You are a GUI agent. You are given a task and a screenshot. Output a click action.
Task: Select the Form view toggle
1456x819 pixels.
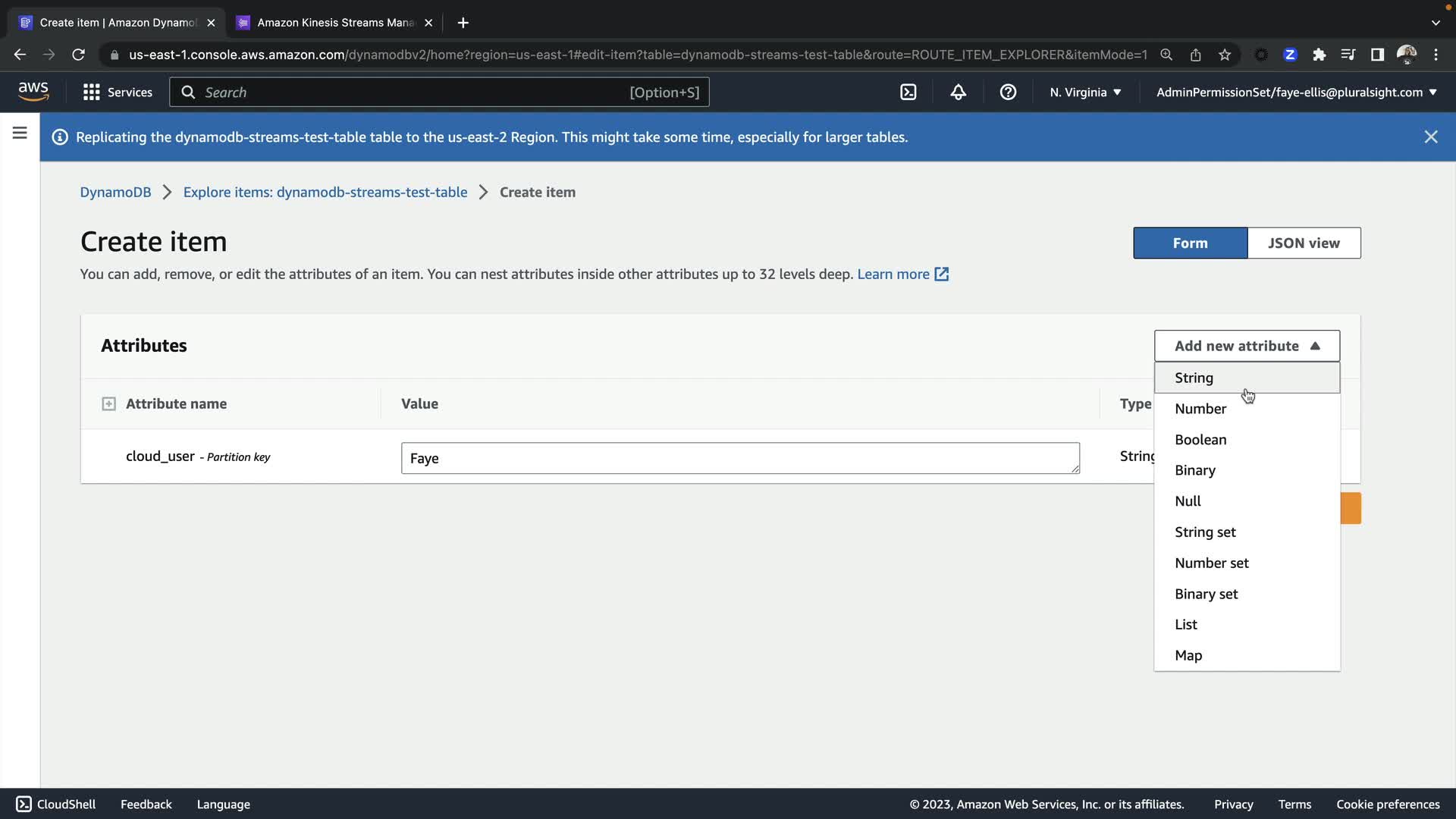pyautogui.click(x=1189, y=243)
